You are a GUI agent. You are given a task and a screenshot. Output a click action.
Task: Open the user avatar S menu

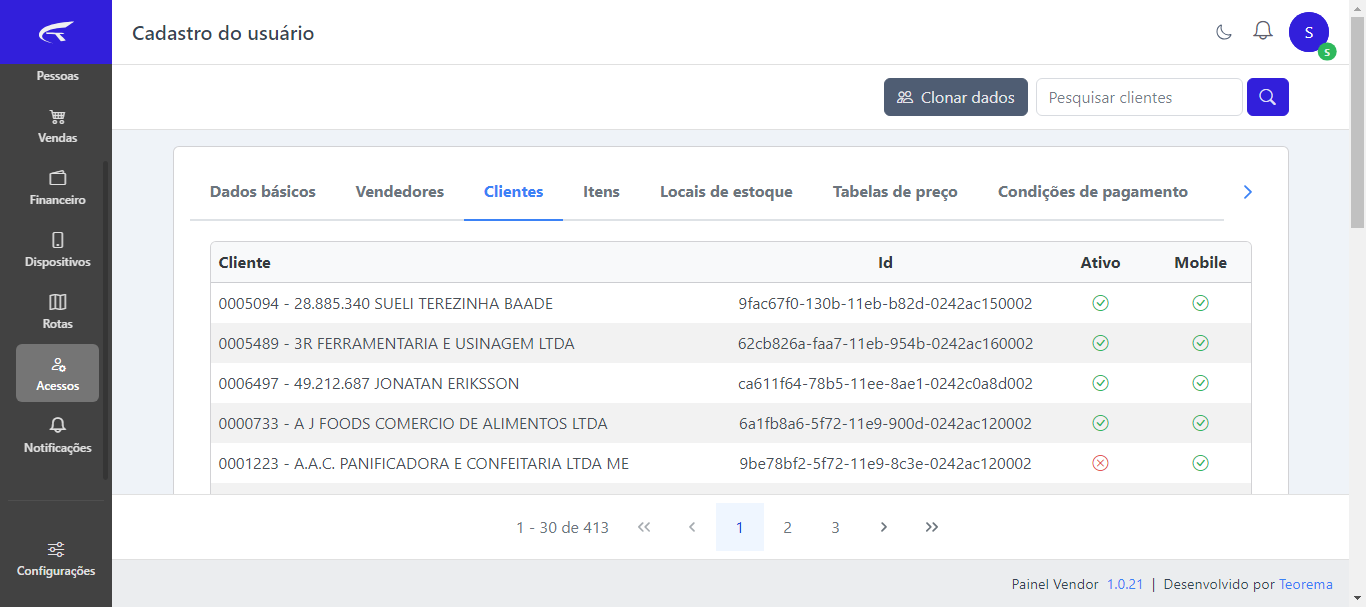(x=1309, y=32)
